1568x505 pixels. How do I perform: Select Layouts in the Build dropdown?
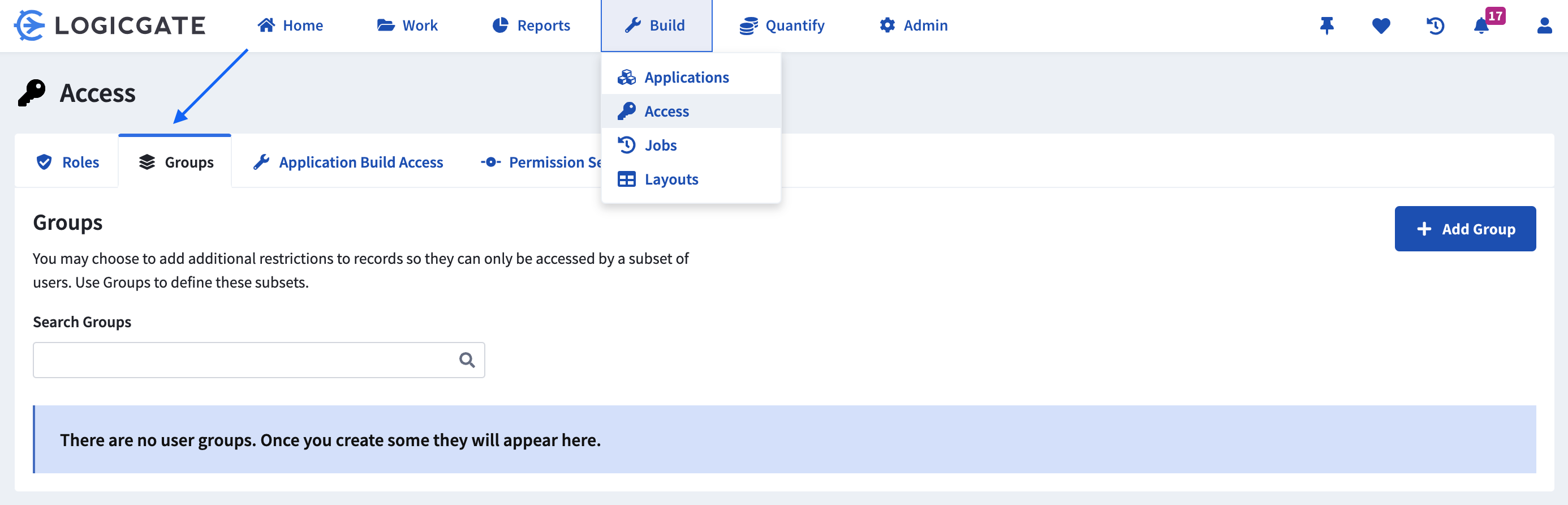coord(691,179)
